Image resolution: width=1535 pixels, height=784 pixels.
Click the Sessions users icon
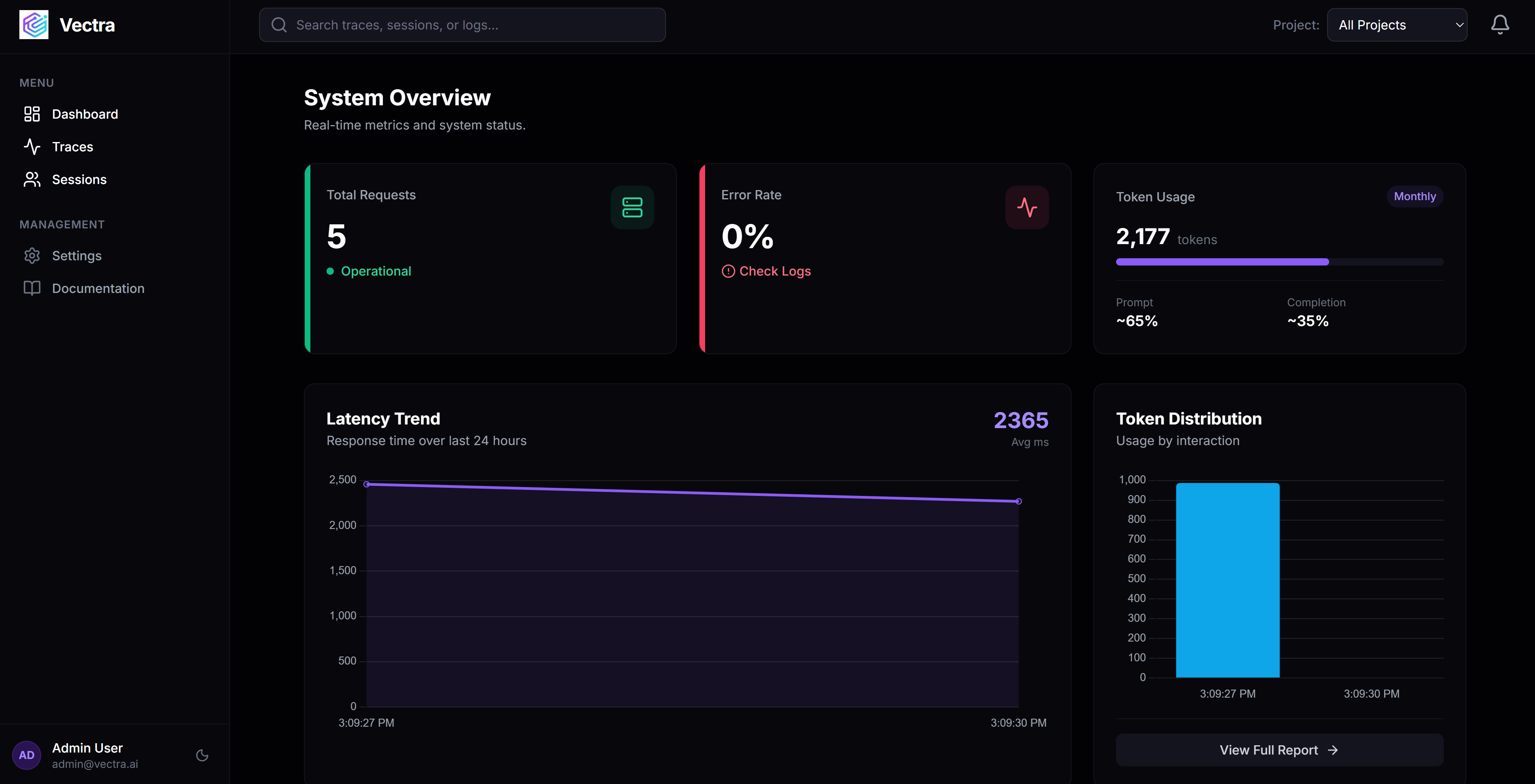click(32, 179)
